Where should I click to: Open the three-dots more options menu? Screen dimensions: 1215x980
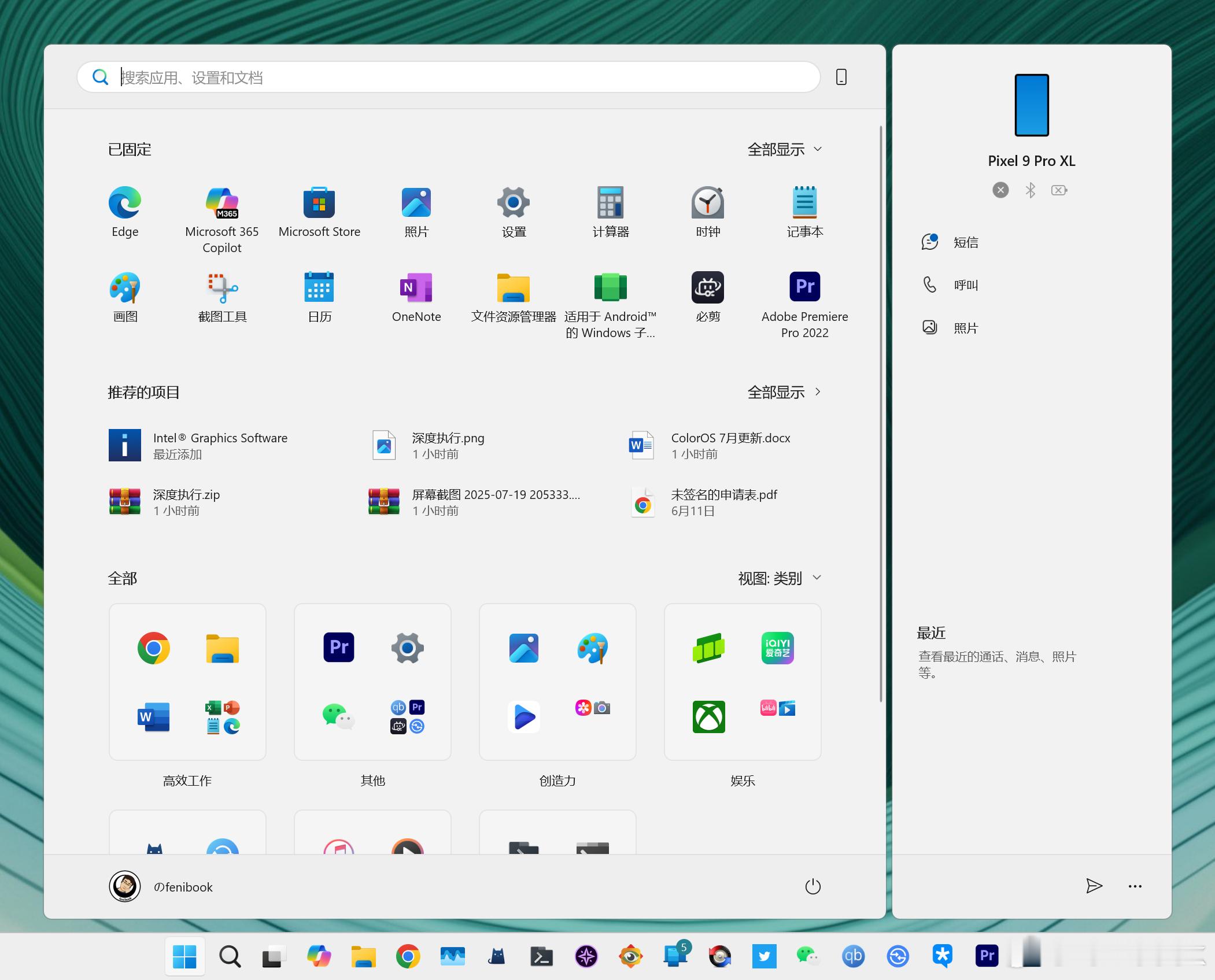tap(1135, 886)
